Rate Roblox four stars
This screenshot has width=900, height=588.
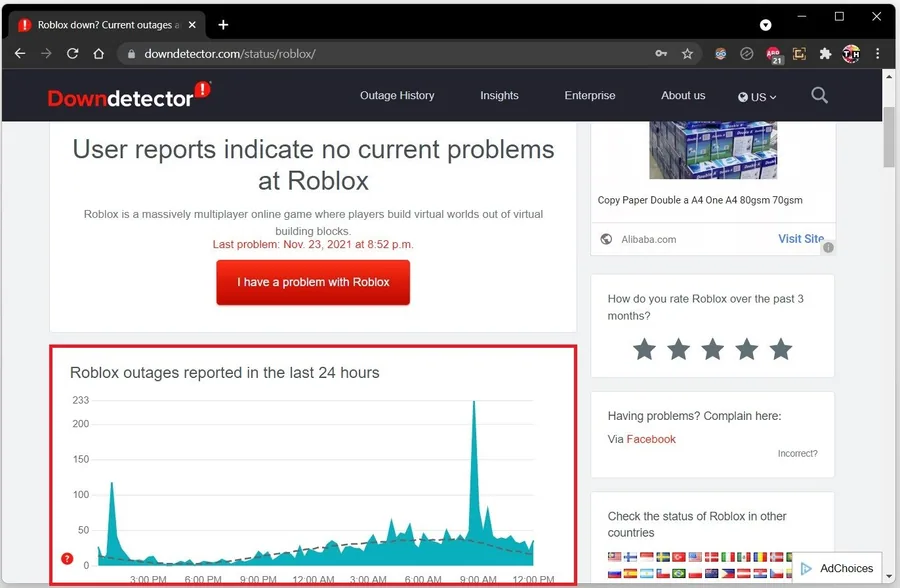[747, 349]
